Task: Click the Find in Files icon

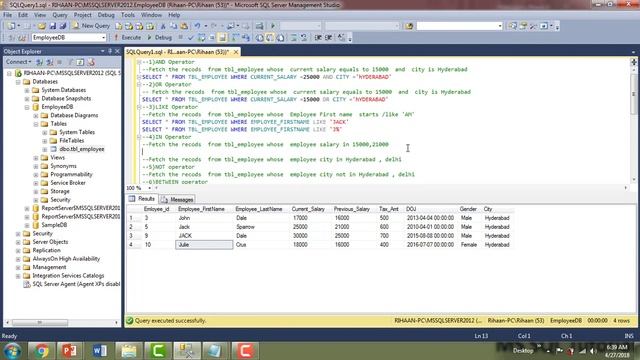Action: pos(409,26)
